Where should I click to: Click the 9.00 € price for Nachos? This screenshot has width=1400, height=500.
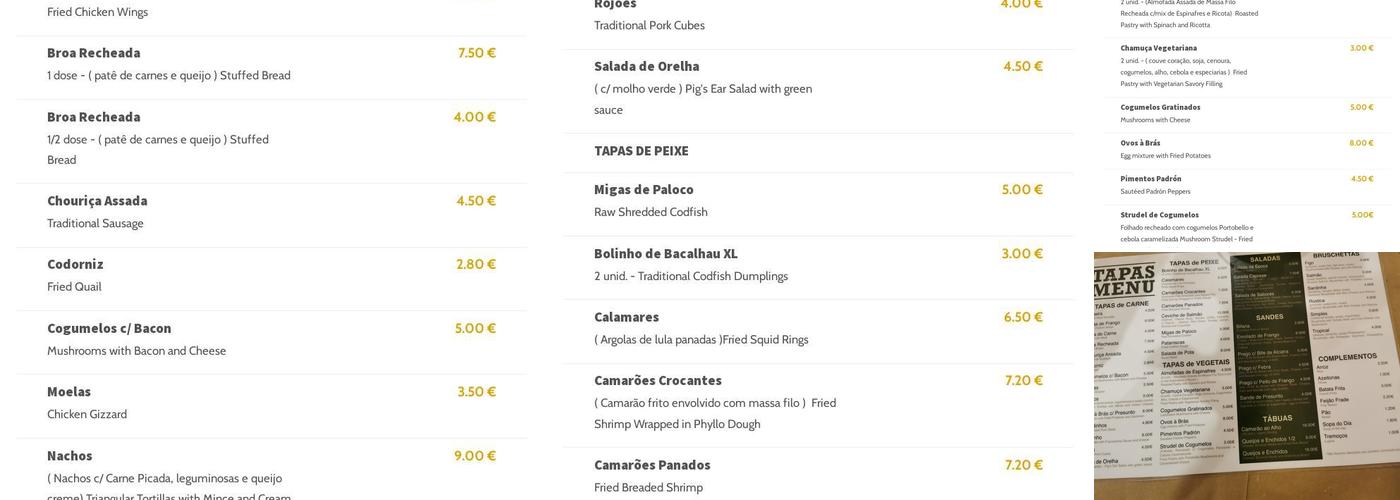coord(475,456)
